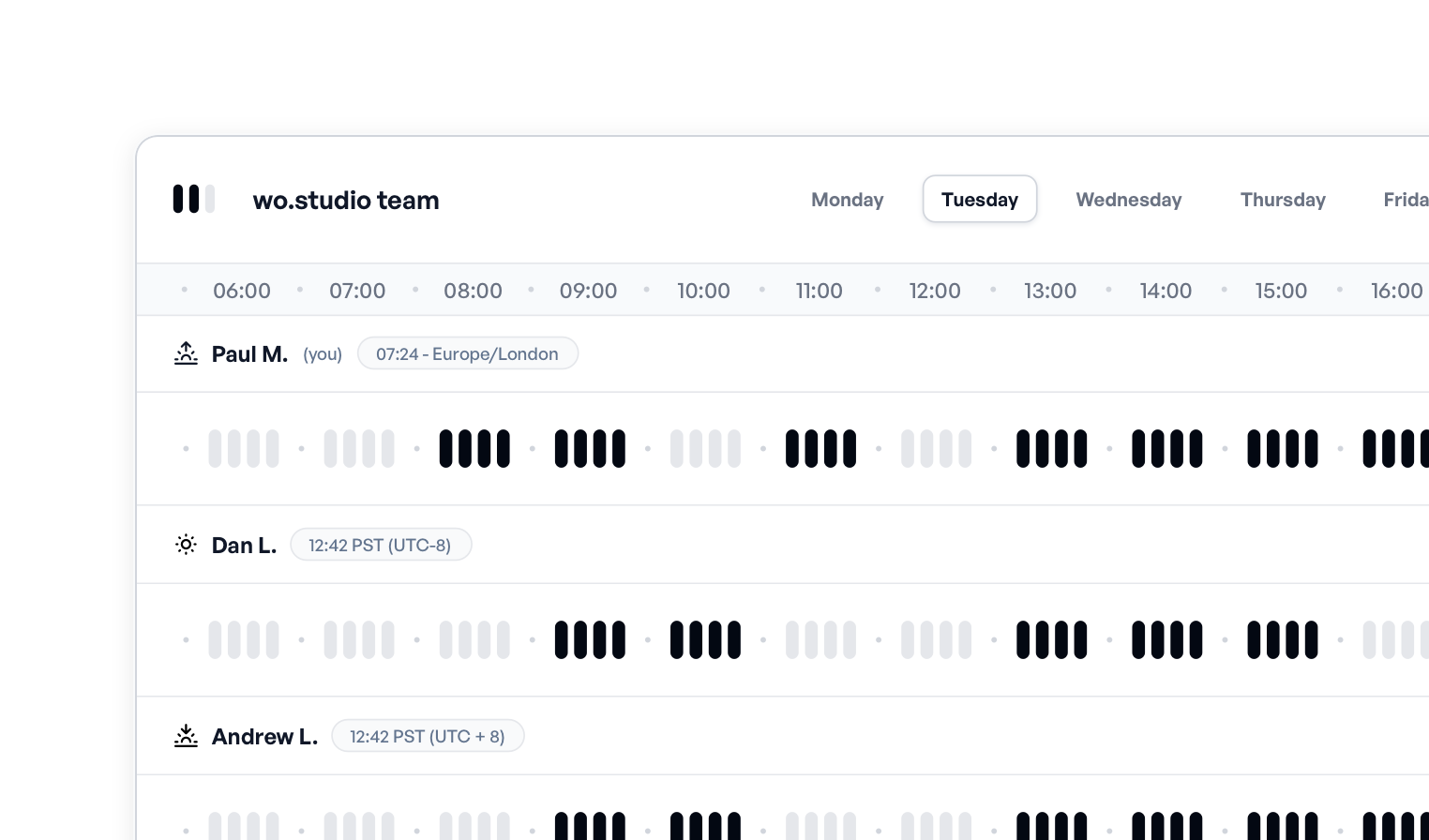Click the Paul M. 07:24 Europe/London timezone badge
The height and width of the screenshot is (840, 1429).
click(467, 353)
